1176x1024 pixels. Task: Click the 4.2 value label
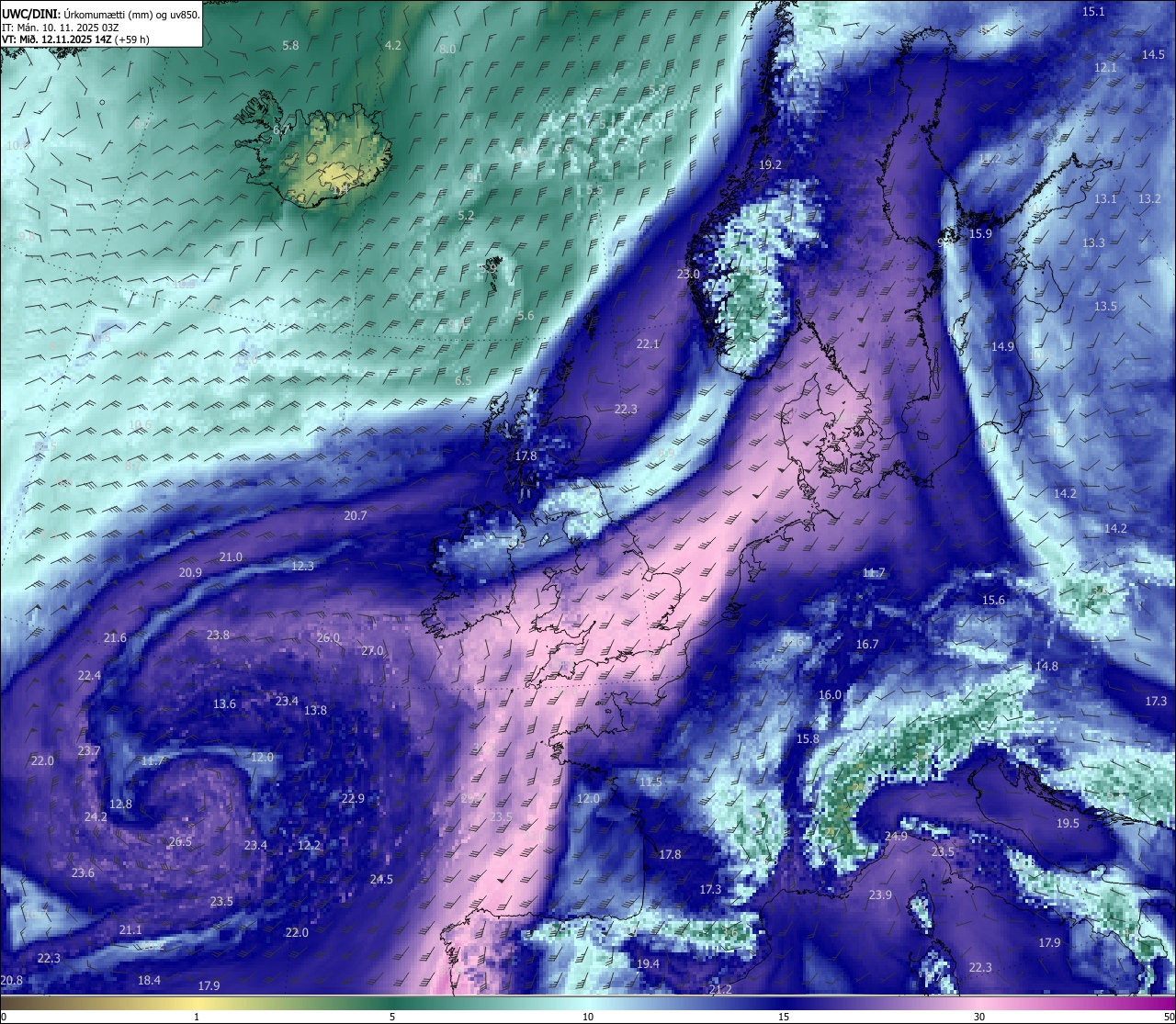393,45
